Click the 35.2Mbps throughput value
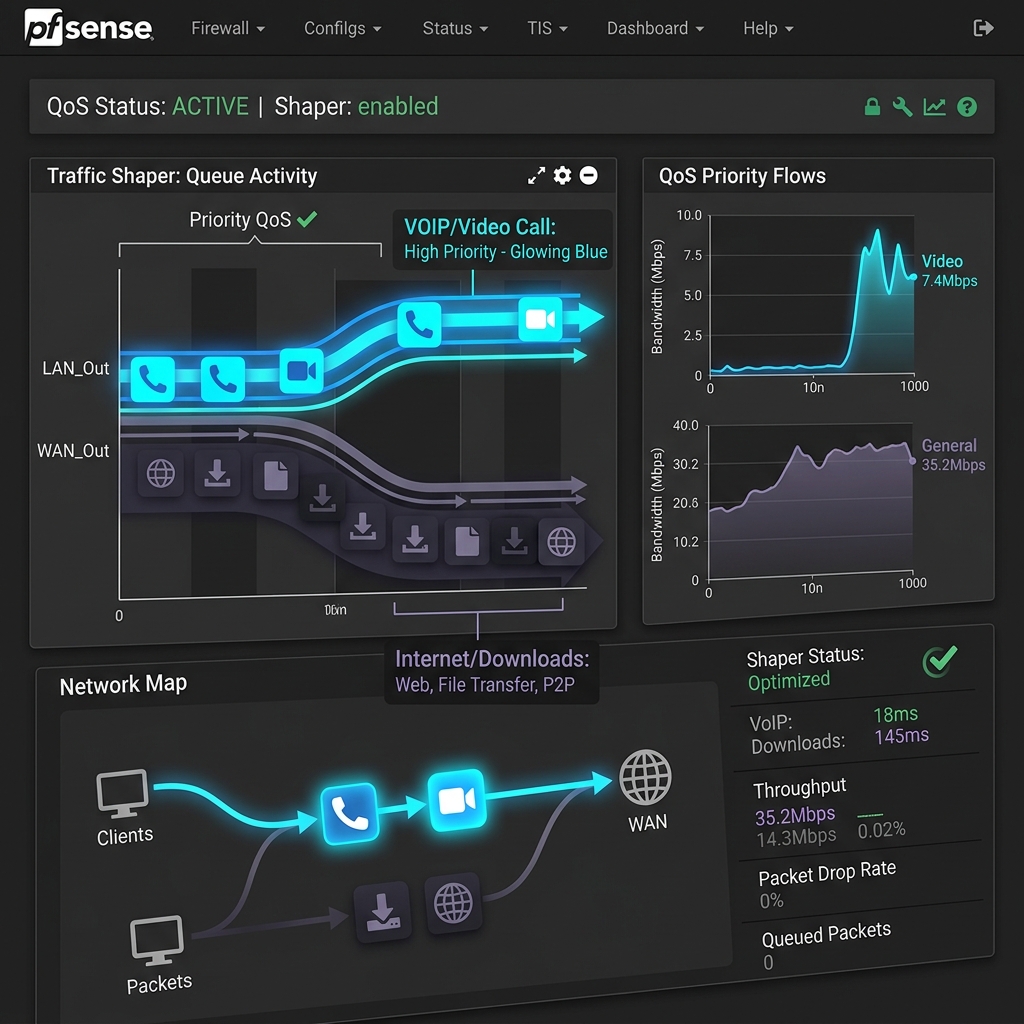This screenshot has height=1024, width=1024. [x=795, y=816]
